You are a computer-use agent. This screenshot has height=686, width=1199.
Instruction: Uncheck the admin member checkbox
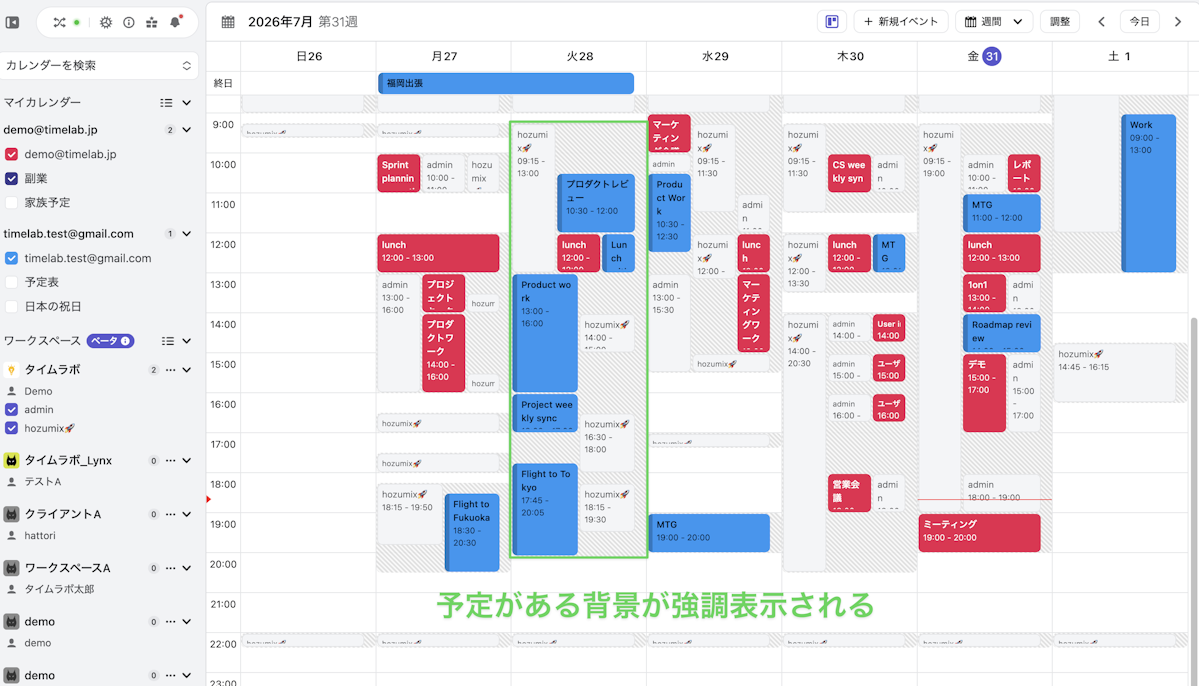pos(11,409)
